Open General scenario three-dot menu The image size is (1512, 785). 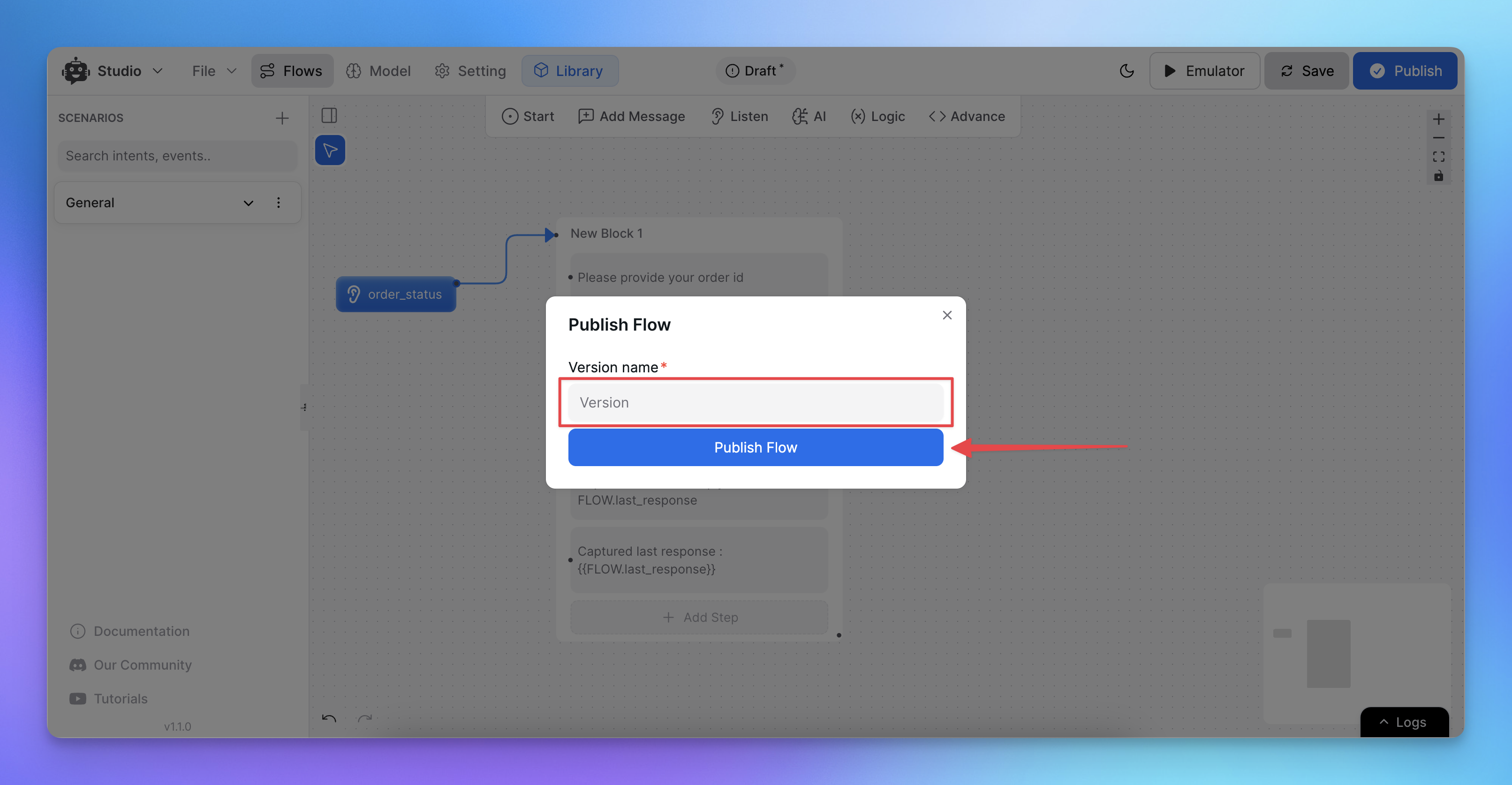(278, 203)
